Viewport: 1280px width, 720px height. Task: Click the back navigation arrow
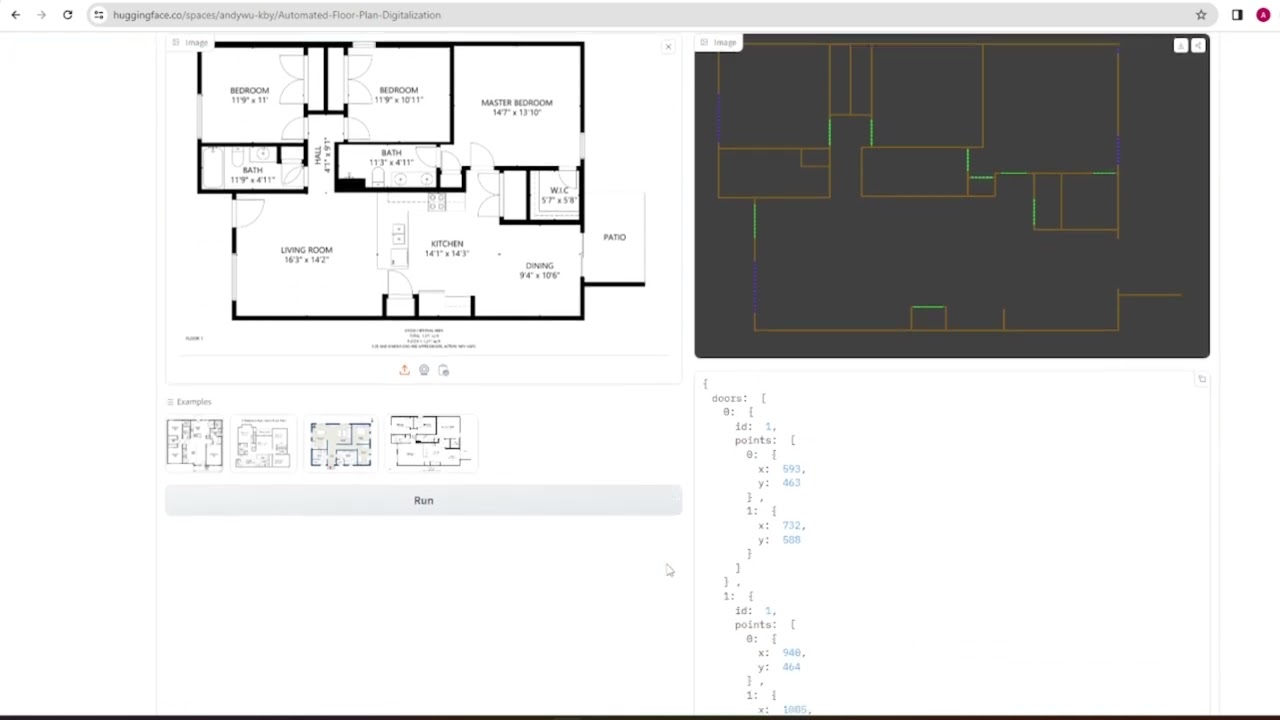pyautogui.click(x=15, y=15)
